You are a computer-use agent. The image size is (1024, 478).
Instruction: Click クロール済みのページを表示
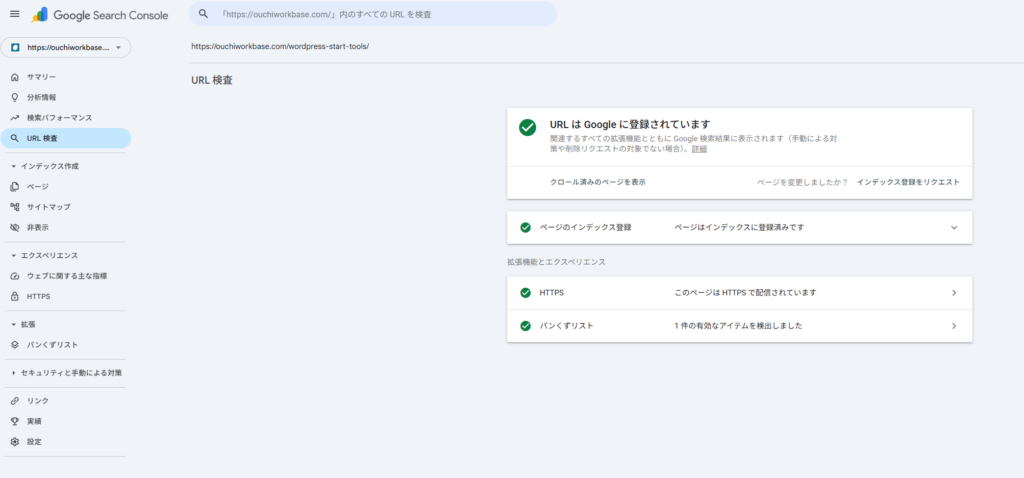click(598, 182)
